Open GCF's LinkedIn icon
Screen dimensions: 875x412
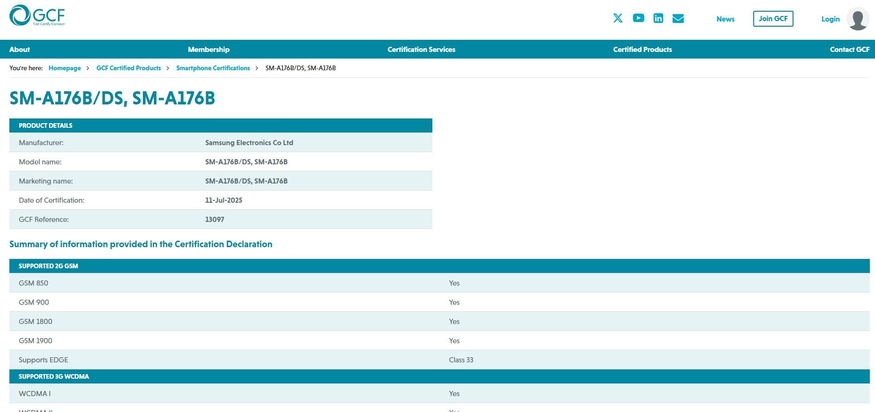(x=658, y=18)
